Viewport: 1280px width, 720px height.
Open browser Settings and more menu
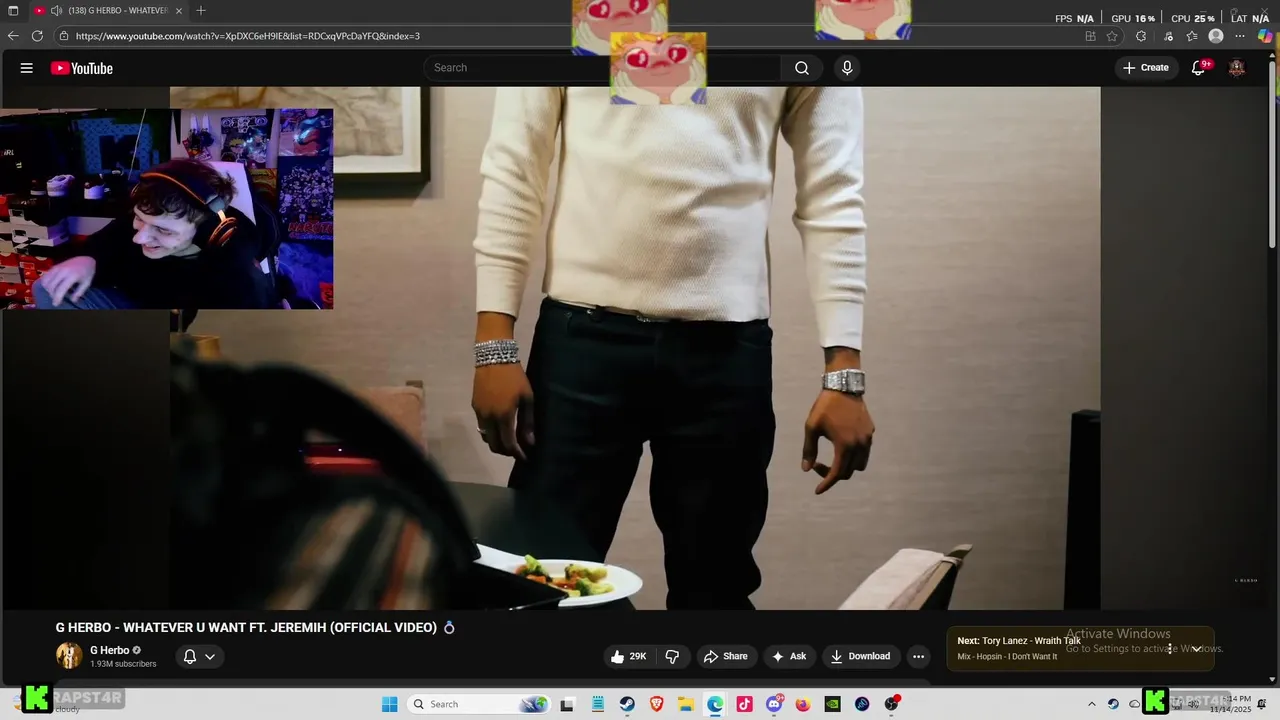tap(1240, 36)
